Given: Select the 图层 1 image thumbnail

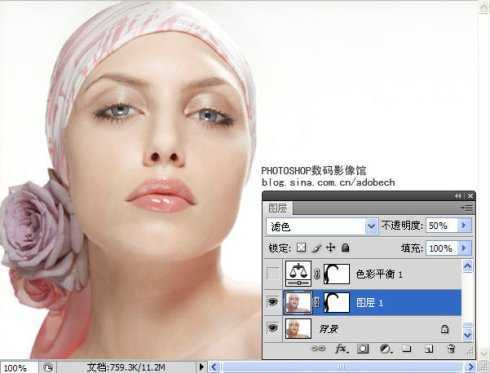Looking at the screenshot, I should [297, 302].
